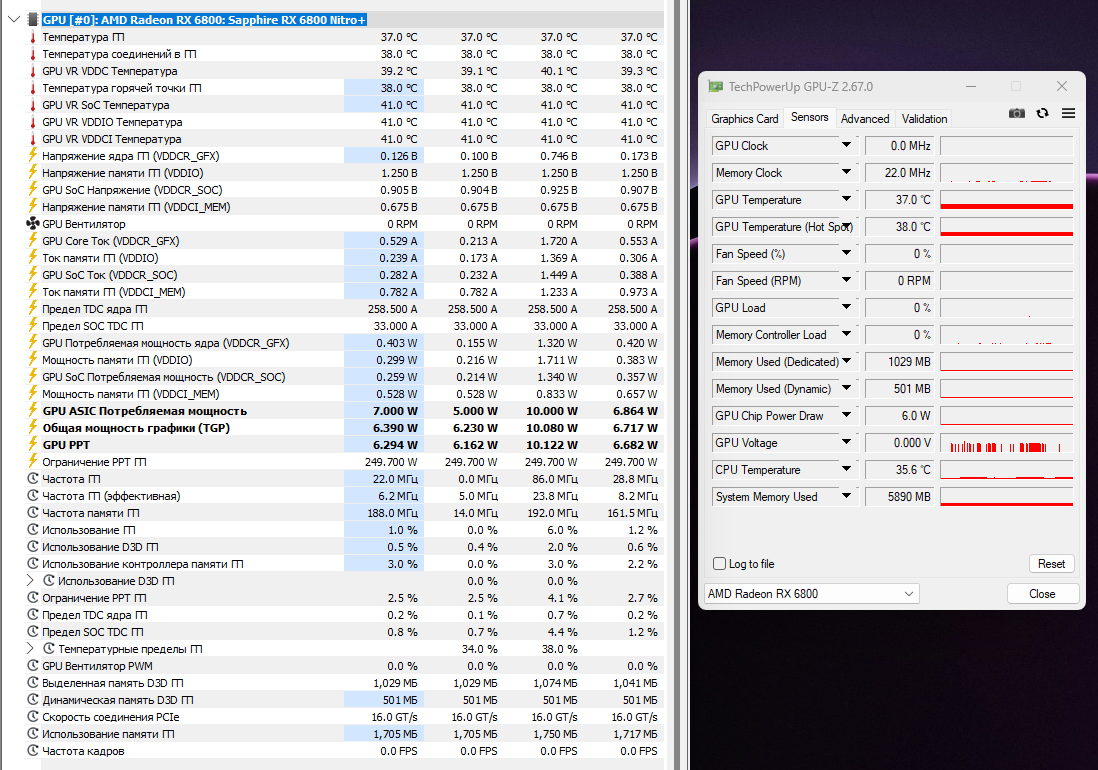Open GPU Voltage sensor dropdown arrow
1098x770 pixels.
point(846,442)
